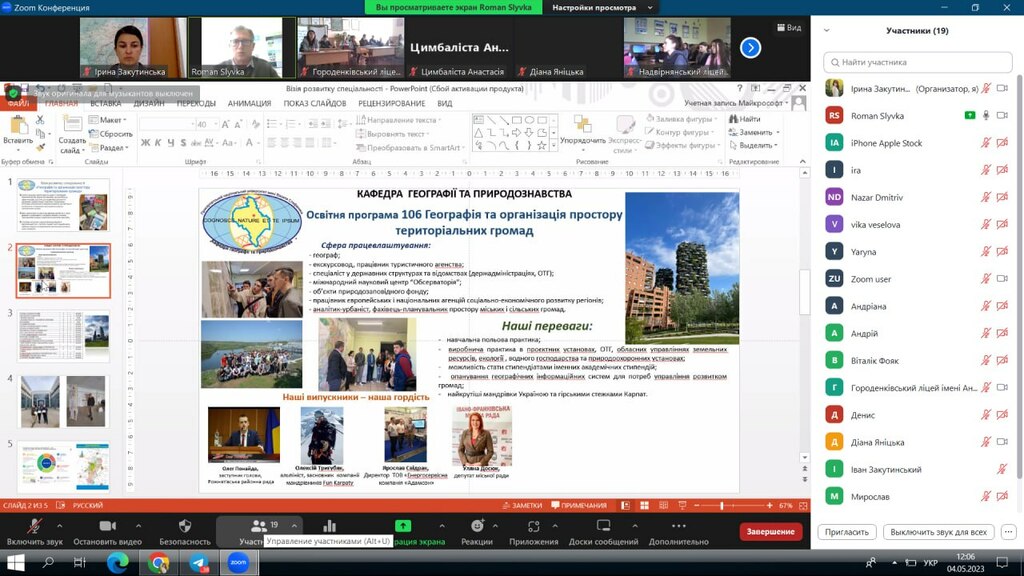Open Telegram from the Windows taskbar
The height and width of the screenshot is (576, 1024).
coord(199,562)
